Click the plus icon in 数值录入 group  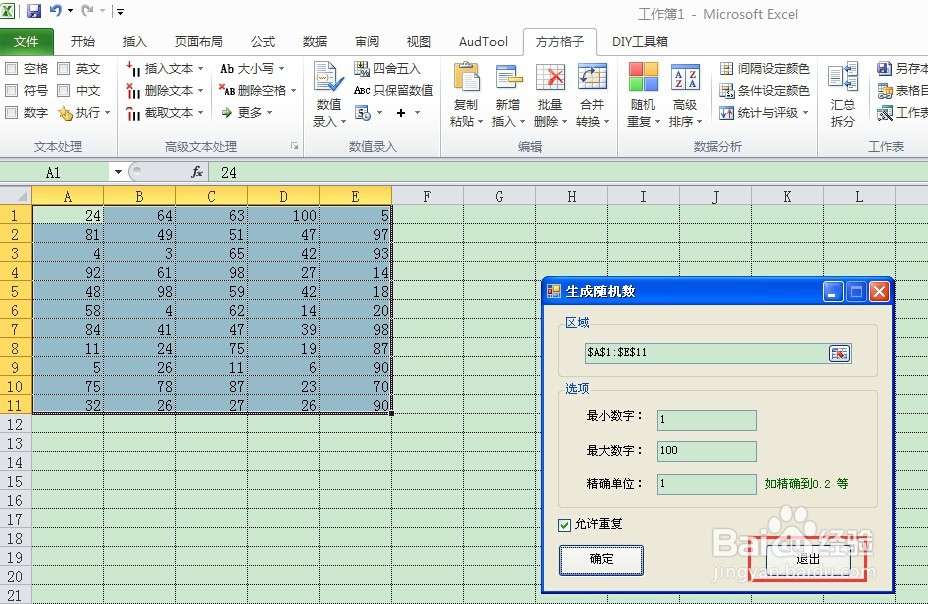pyautogui.click(x=401, y=112)
